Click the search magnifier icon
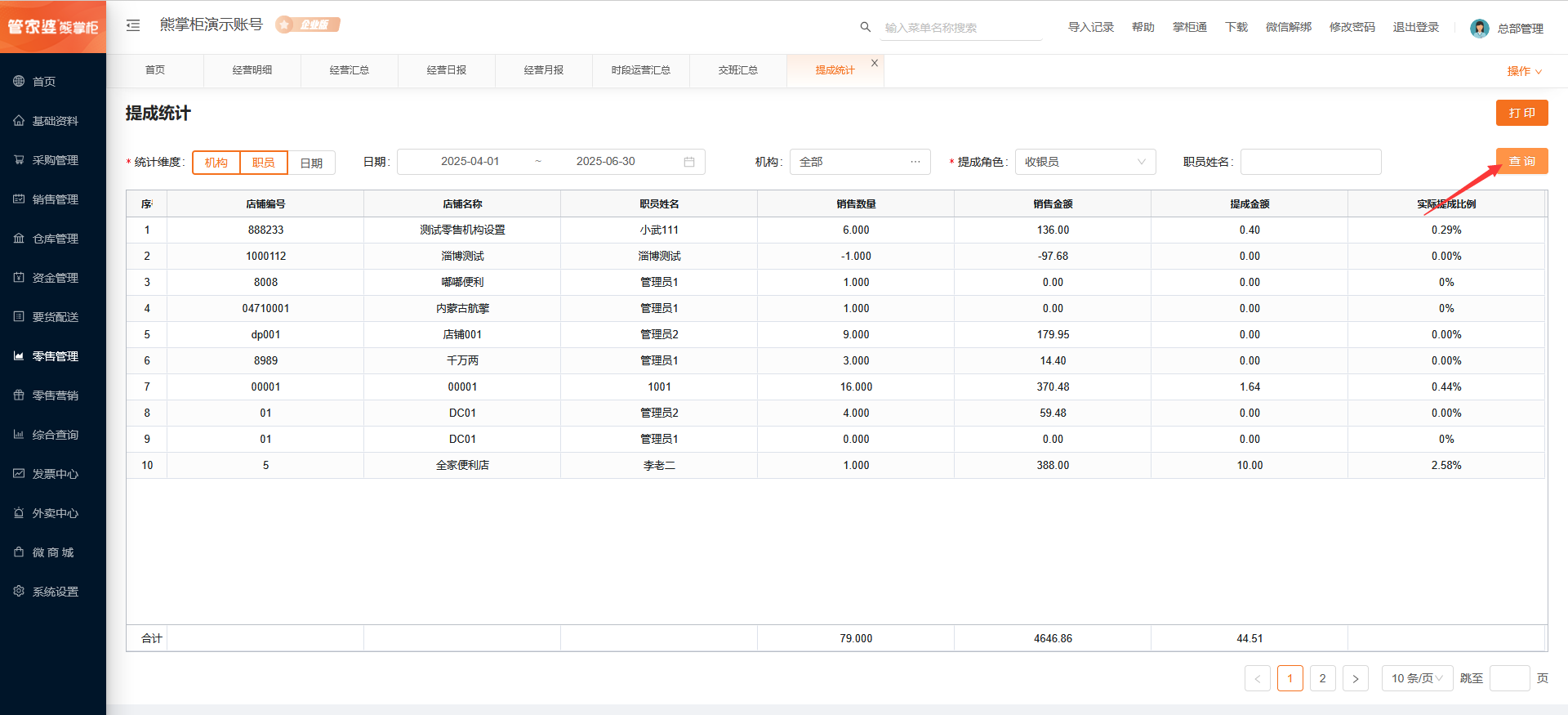The height and width of the screenshot is (715, 1568). click(x=865, y=27)
